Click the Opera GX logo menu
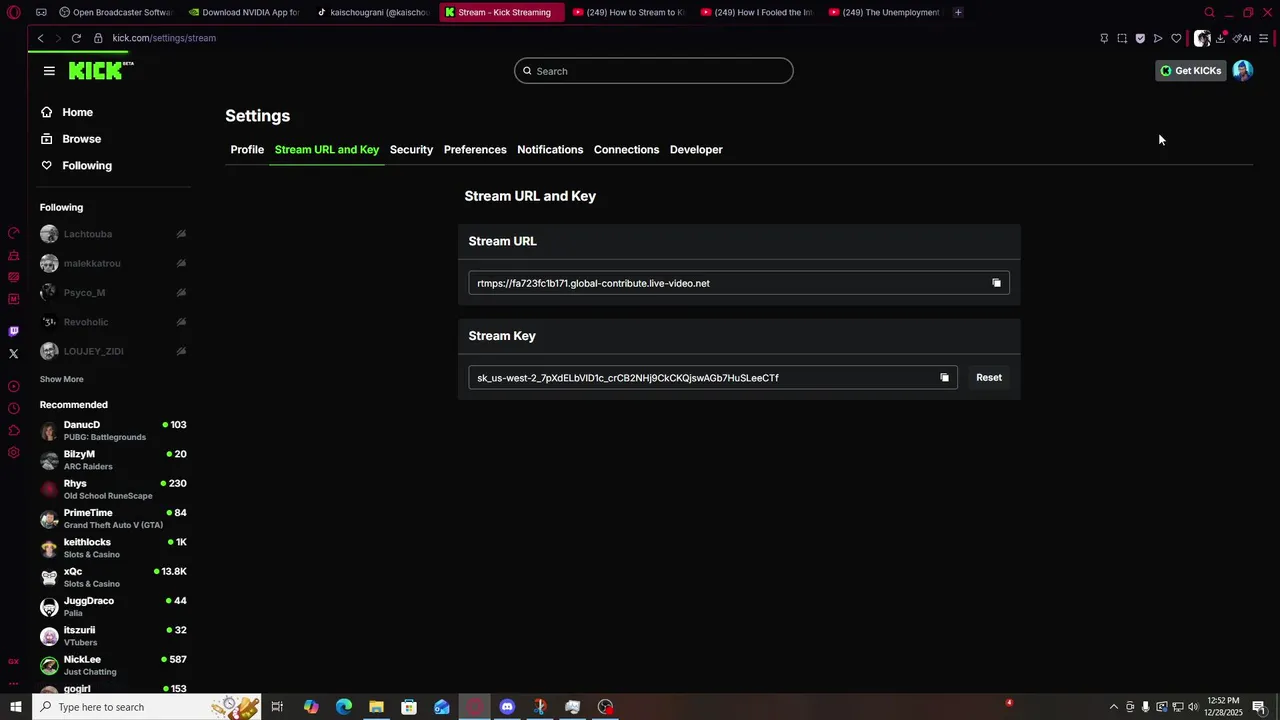This screenshot has width=1280, height=720. [x=14, y=13]
